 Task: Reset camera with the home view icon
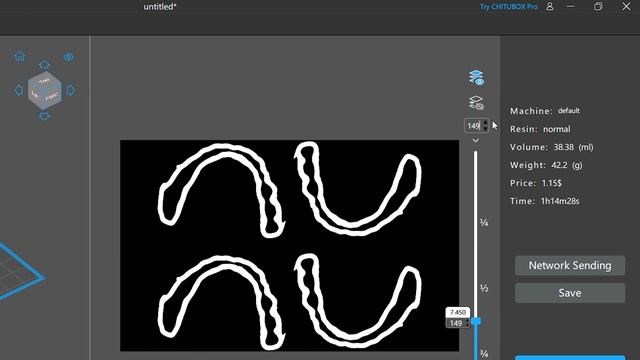[20, 56]
